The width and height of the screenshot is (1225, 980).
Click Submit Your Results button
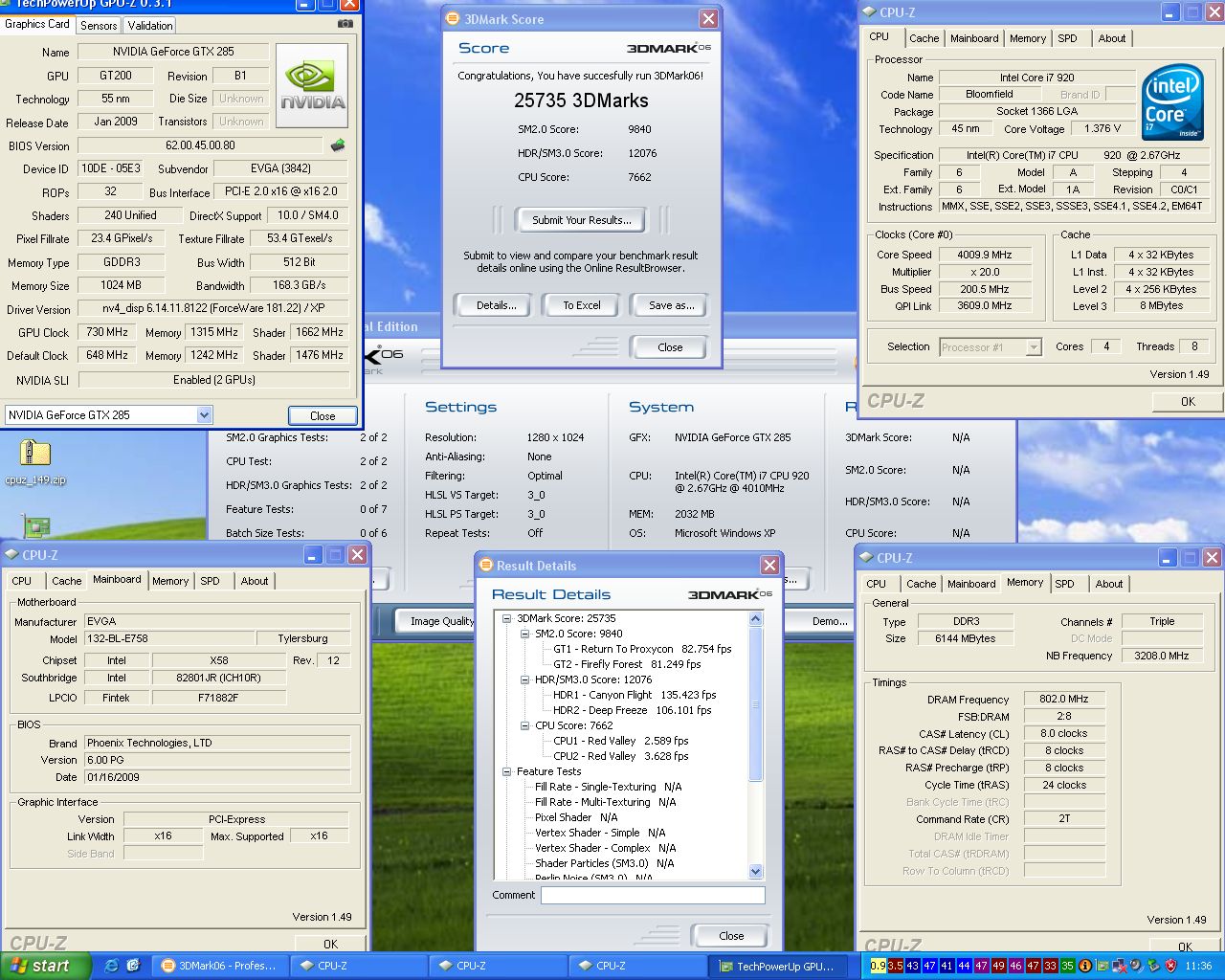(x=582, y=220)
